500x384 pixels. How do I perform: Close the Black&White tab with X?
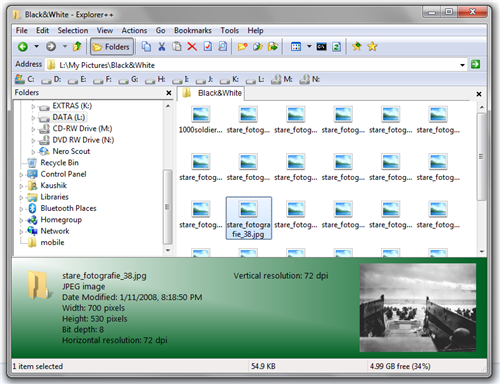[x=479, y=94]
